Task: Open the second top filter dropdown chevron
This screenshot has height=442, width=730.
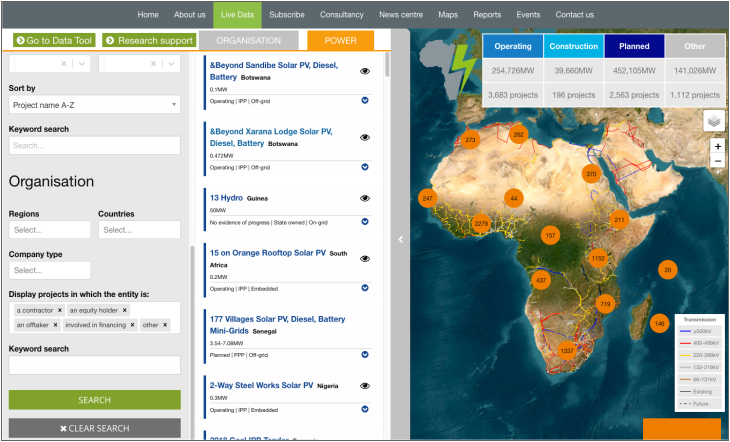Action: point(171,64)
